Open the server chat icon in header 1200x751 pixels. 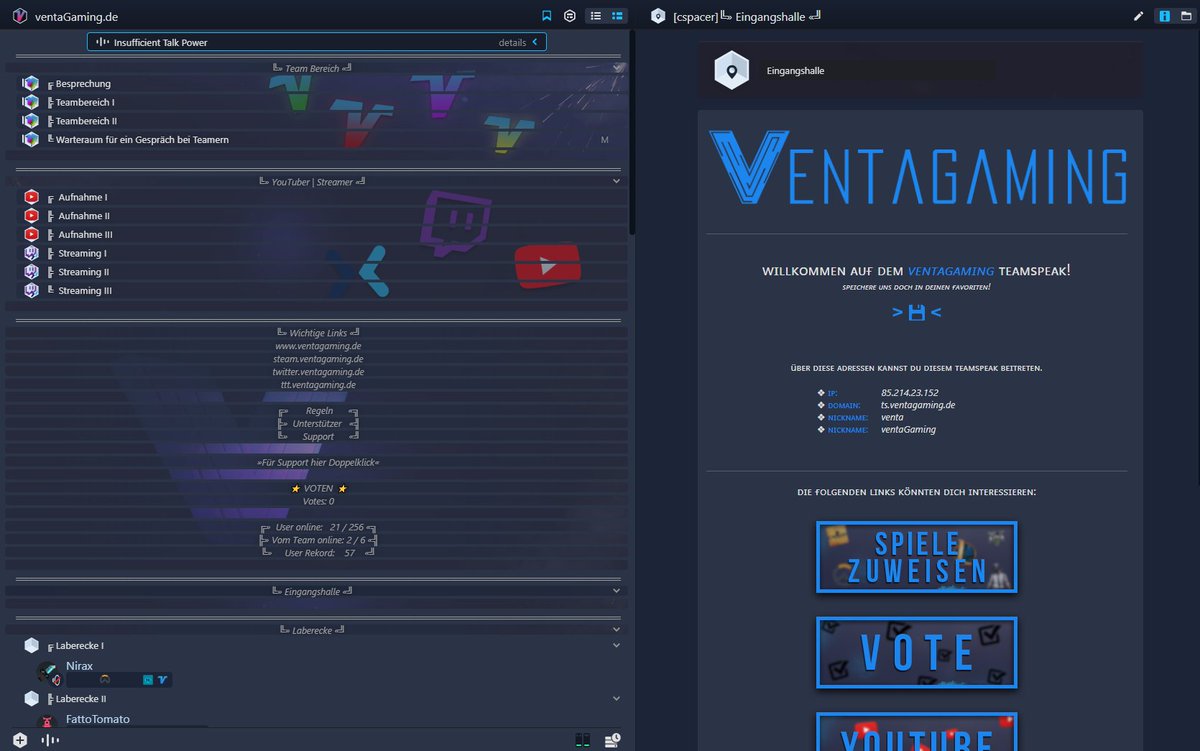click(x=569, y=16)
